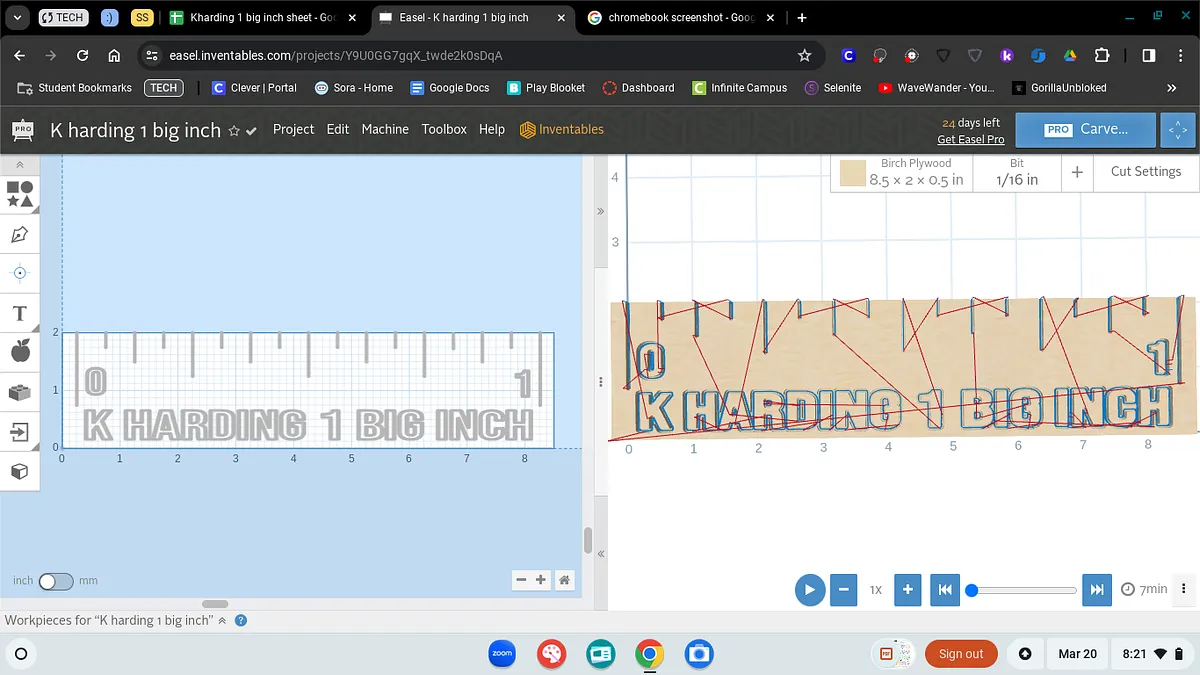Switch to Kharding 1 big inch sheet tab

click(263, 18)
